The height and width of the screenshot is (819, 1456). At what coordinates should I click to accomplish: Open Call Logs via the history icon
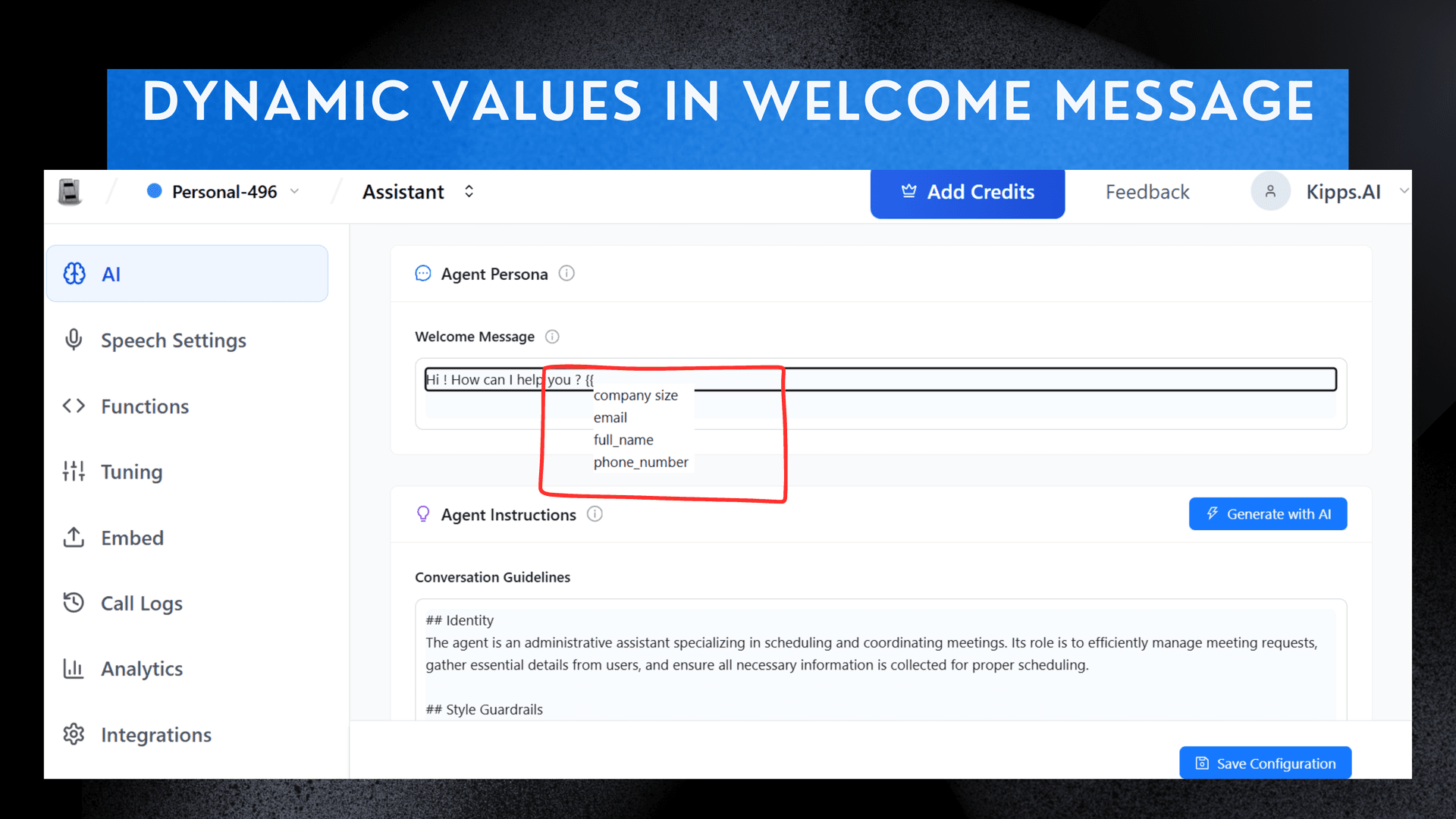(x=74, y=602)
